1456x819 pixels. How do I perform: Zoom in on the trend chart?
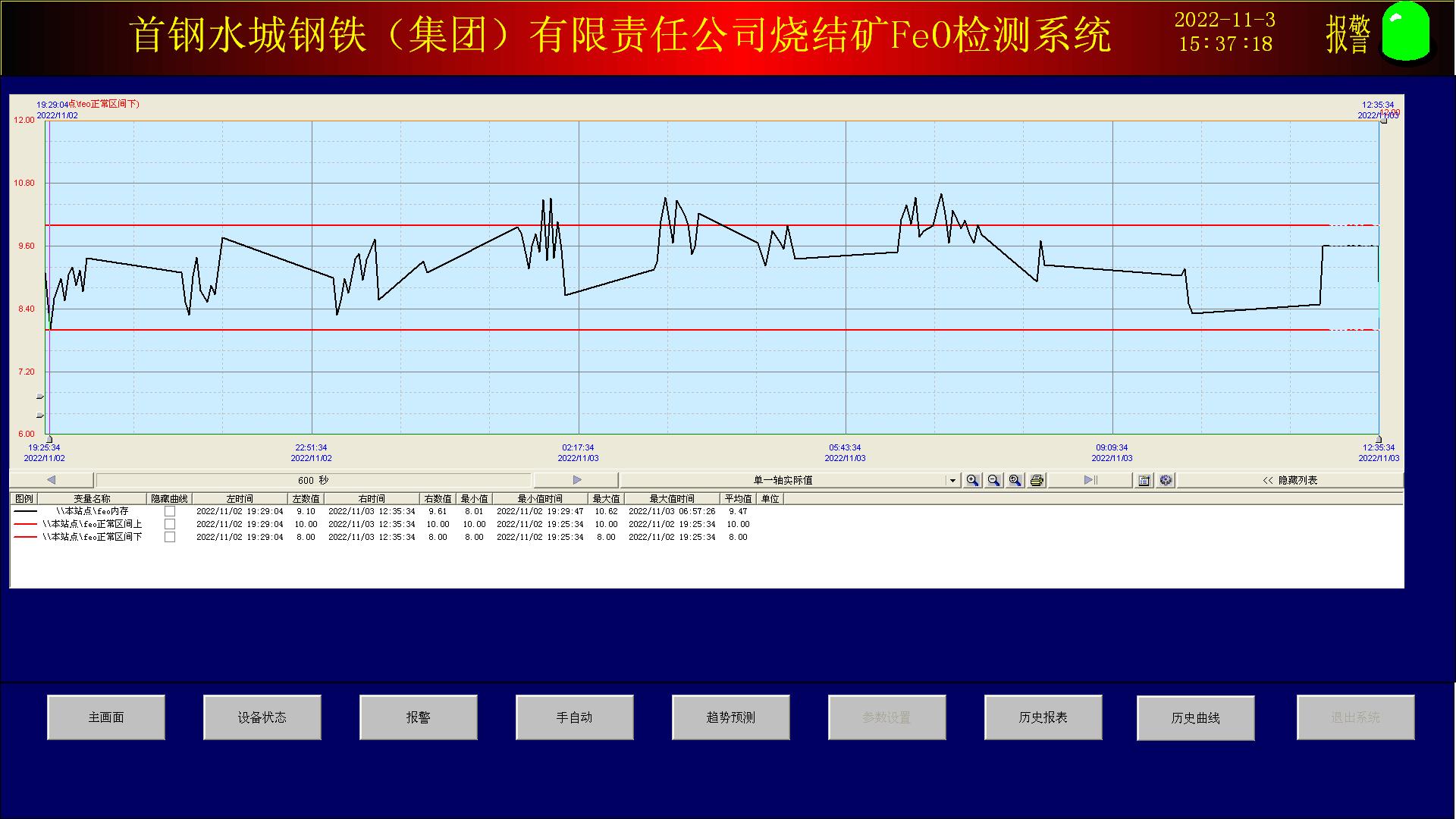pos(972,480)
